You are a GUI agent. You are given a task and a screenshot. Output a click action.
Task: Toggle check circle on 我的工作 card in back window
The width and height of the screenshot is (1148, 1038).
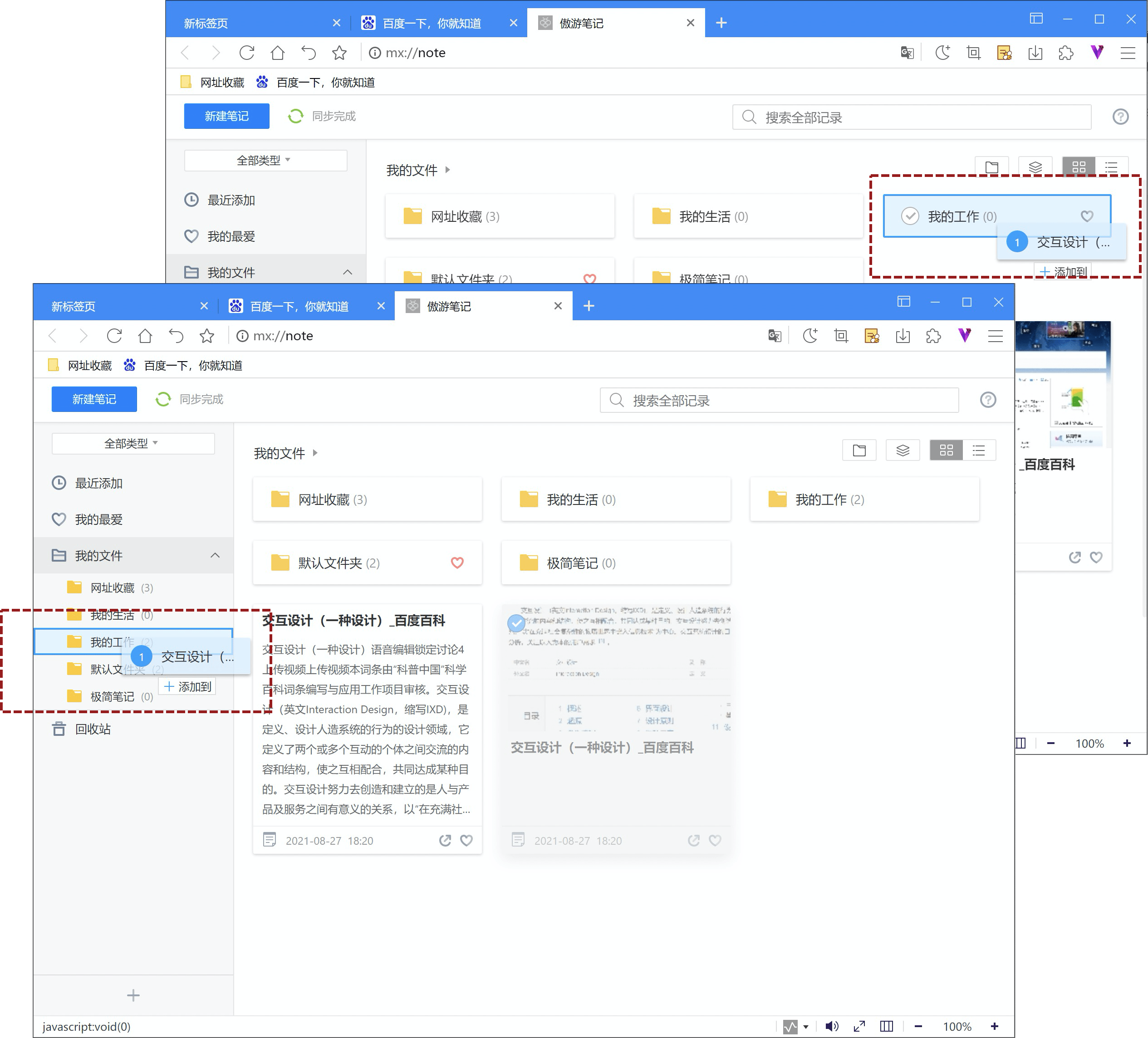[x=910, y=216]
